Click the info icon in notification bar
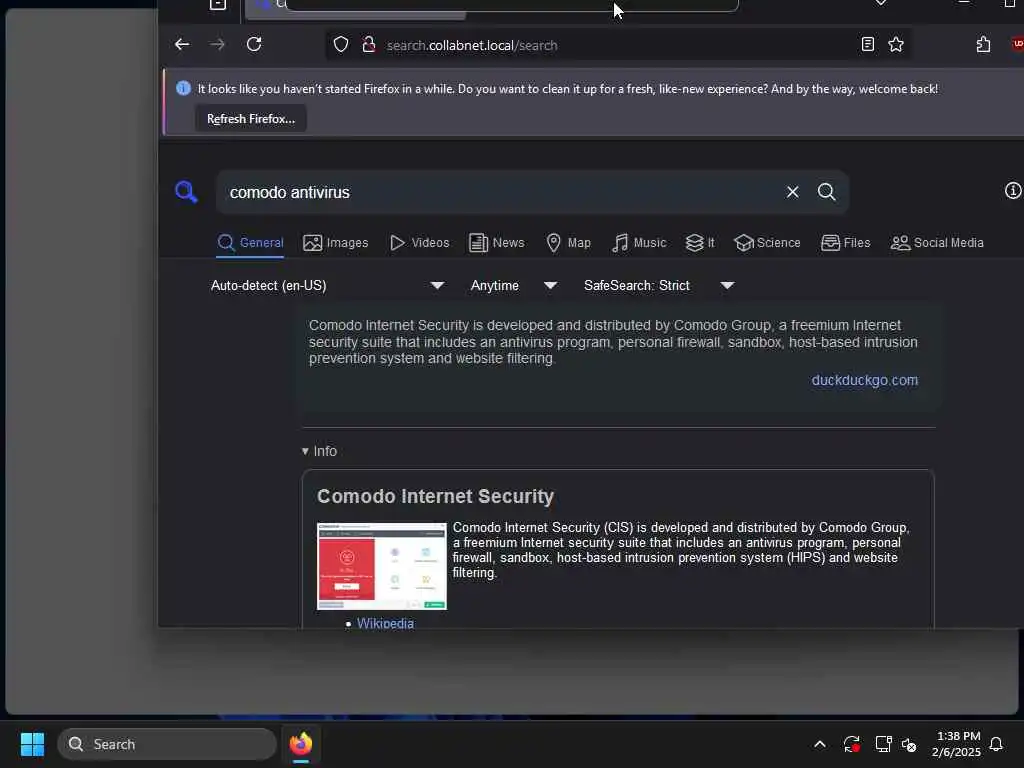The width and height of the screenshot is (1024, 768). tap(184, 88)
